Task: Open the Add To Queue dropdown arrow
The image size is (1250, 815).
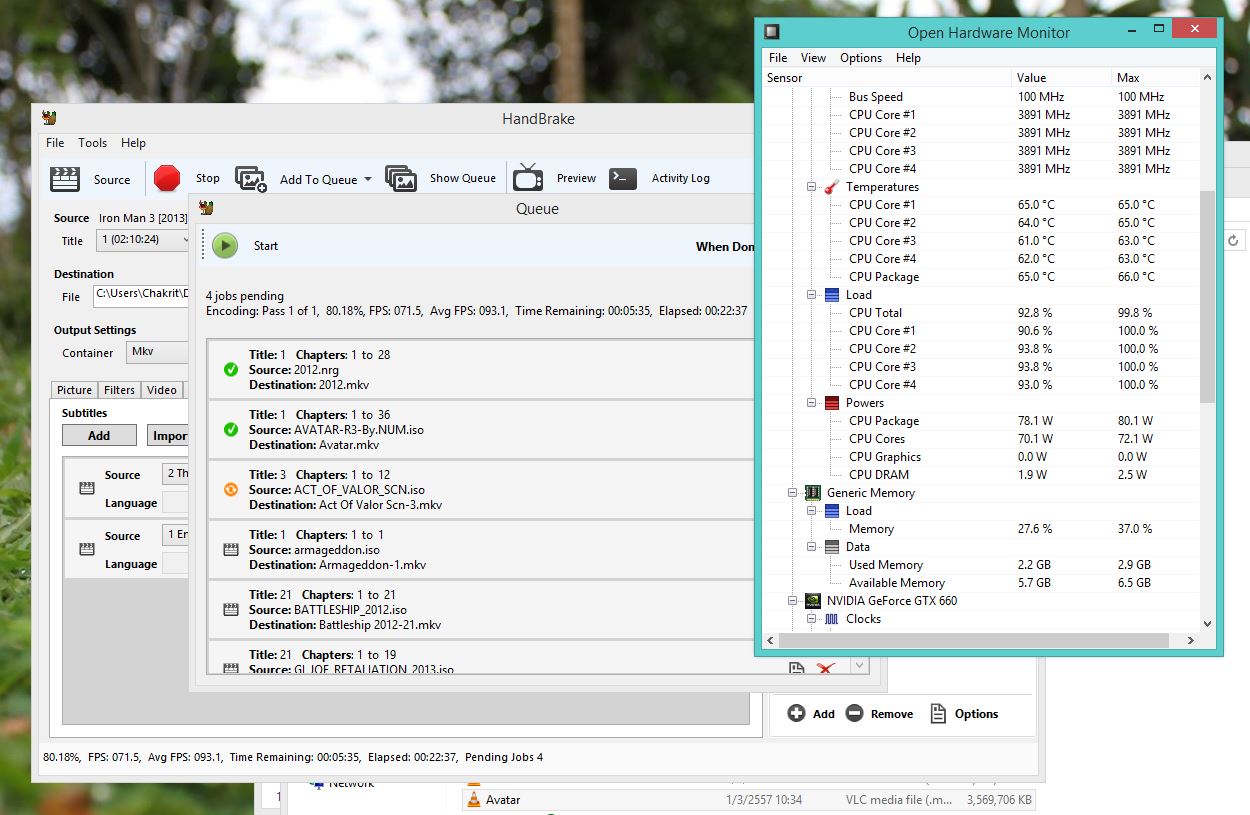Action: [368, 179]
